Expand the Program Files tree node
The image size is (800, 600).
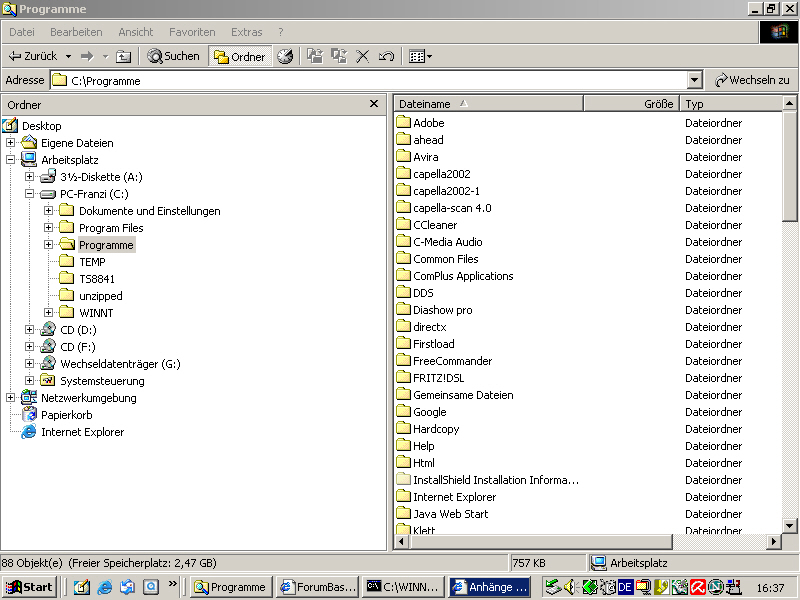click(x=48, y=228)
